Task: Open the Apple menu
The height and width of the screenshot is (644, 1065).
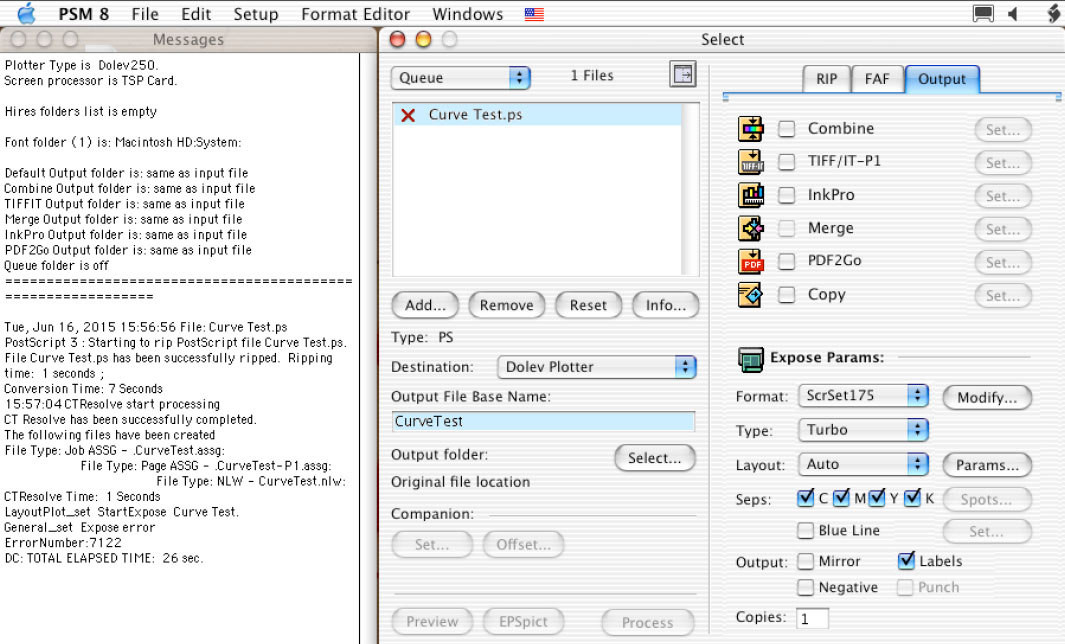Action: (26, 14)
